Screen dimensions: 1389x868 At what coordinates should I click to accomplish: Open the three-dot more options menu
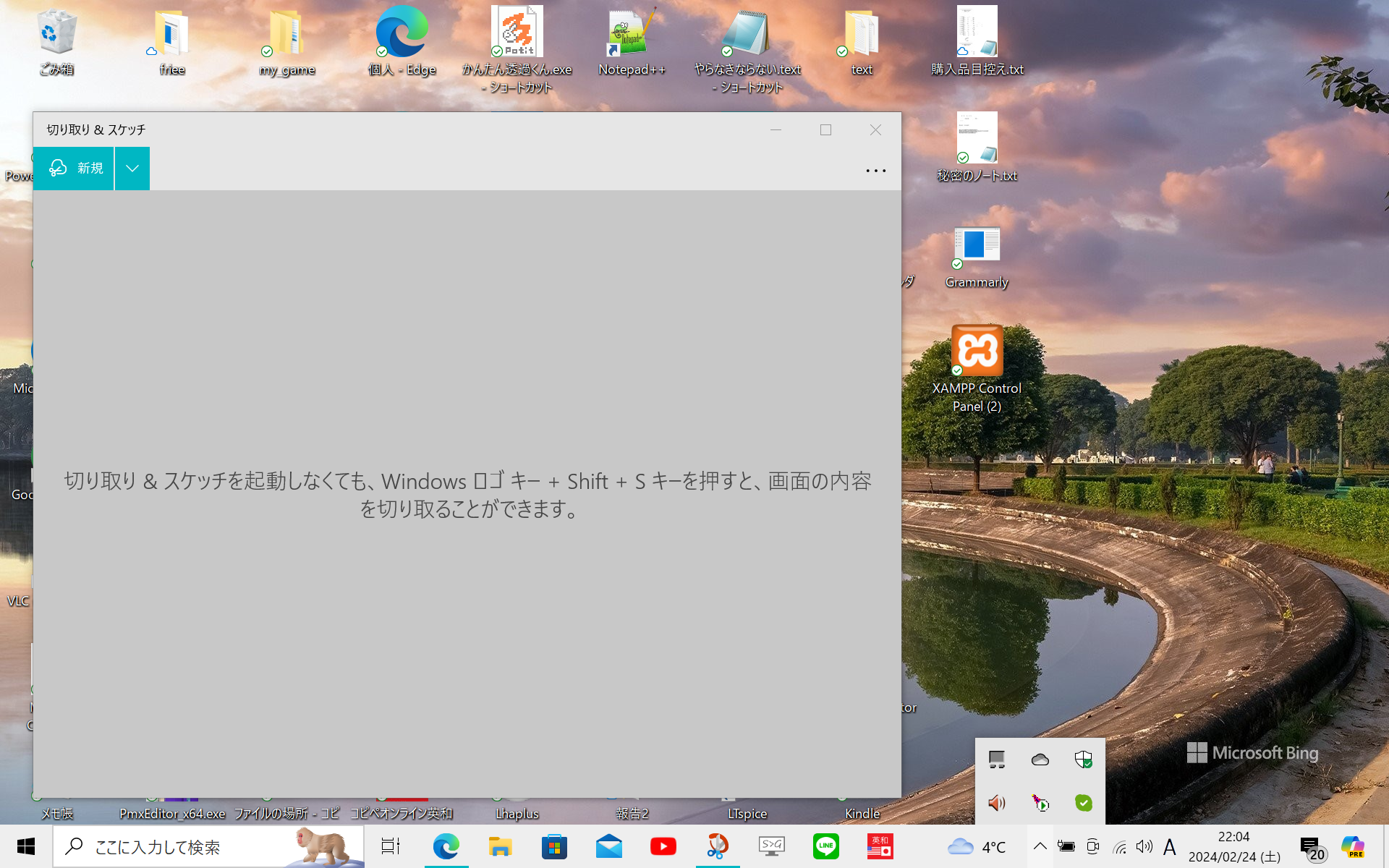pyautogui.click(x=875, y=171)
